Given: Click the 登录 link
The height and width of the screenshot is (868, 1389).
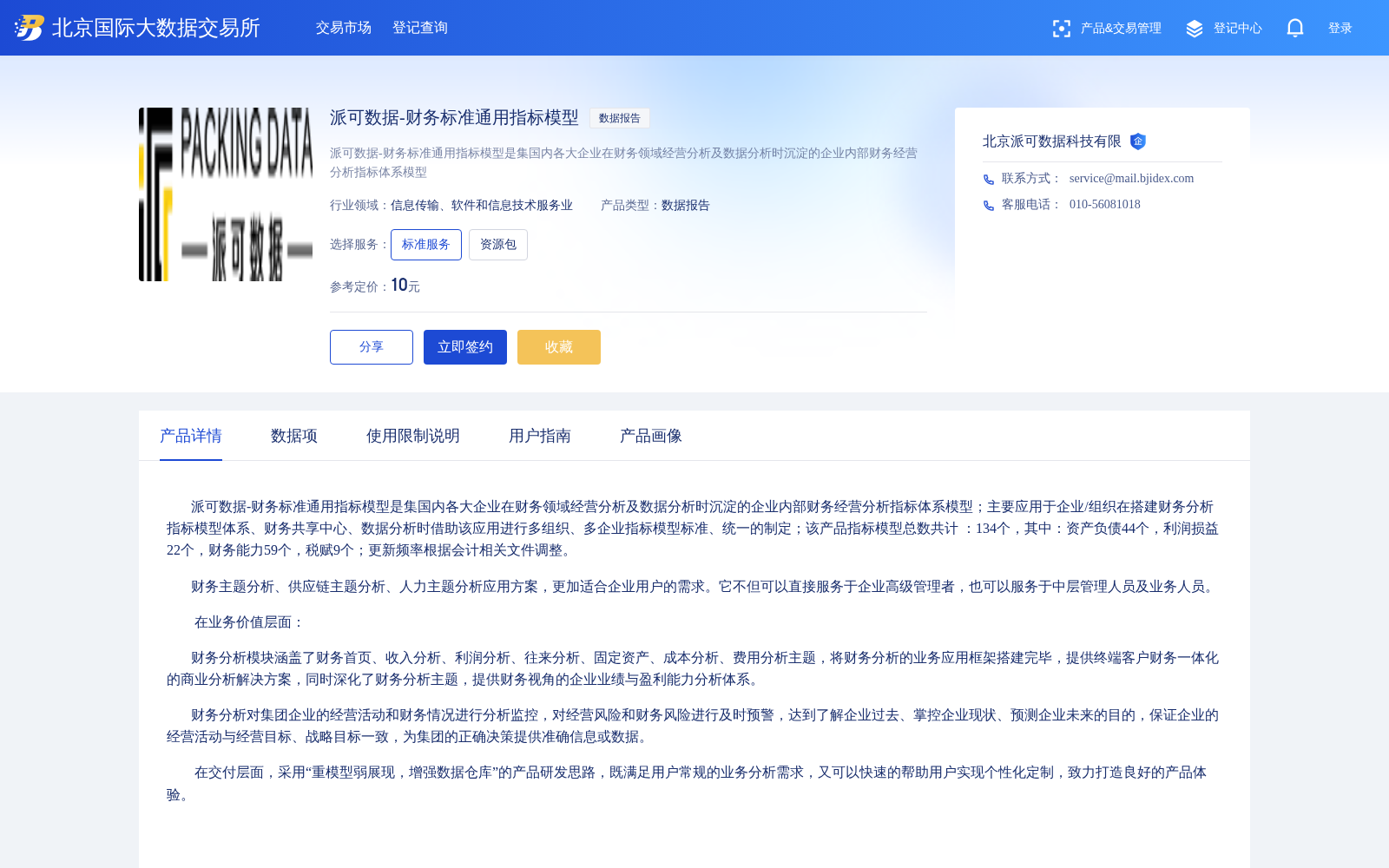Looking at the screenshot, I should (x=1340, y=28).
